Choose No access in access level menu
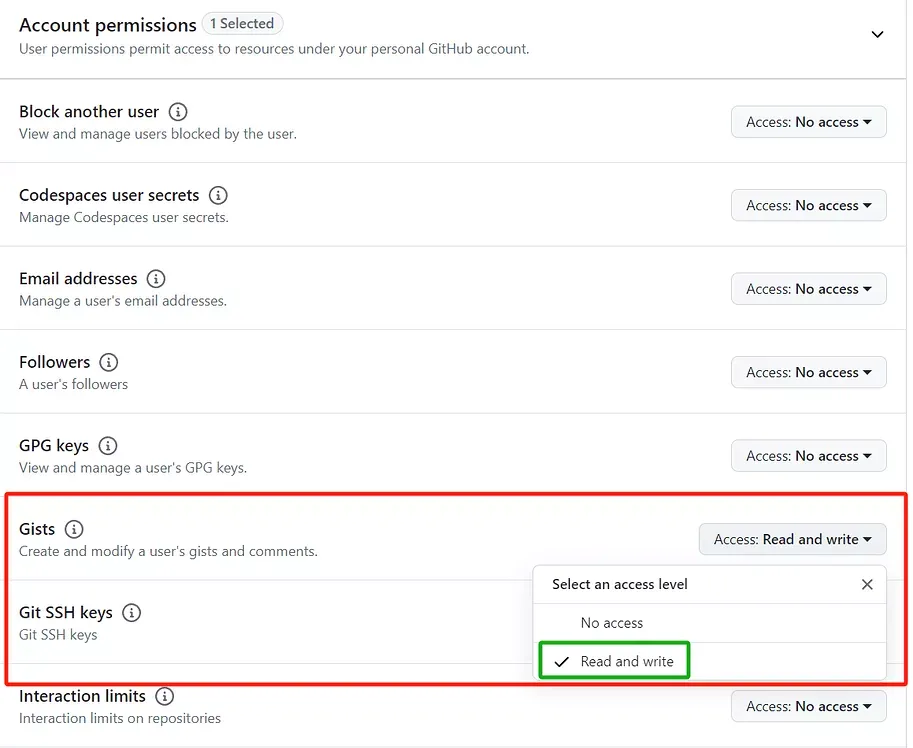 point(612,623)
